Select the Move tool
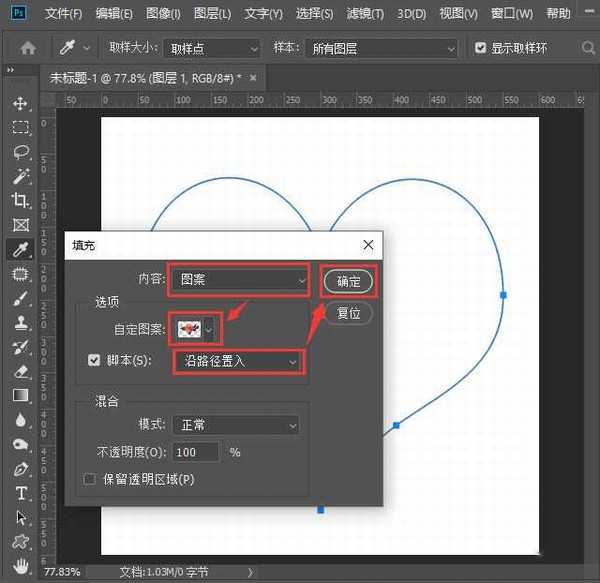 20,104
